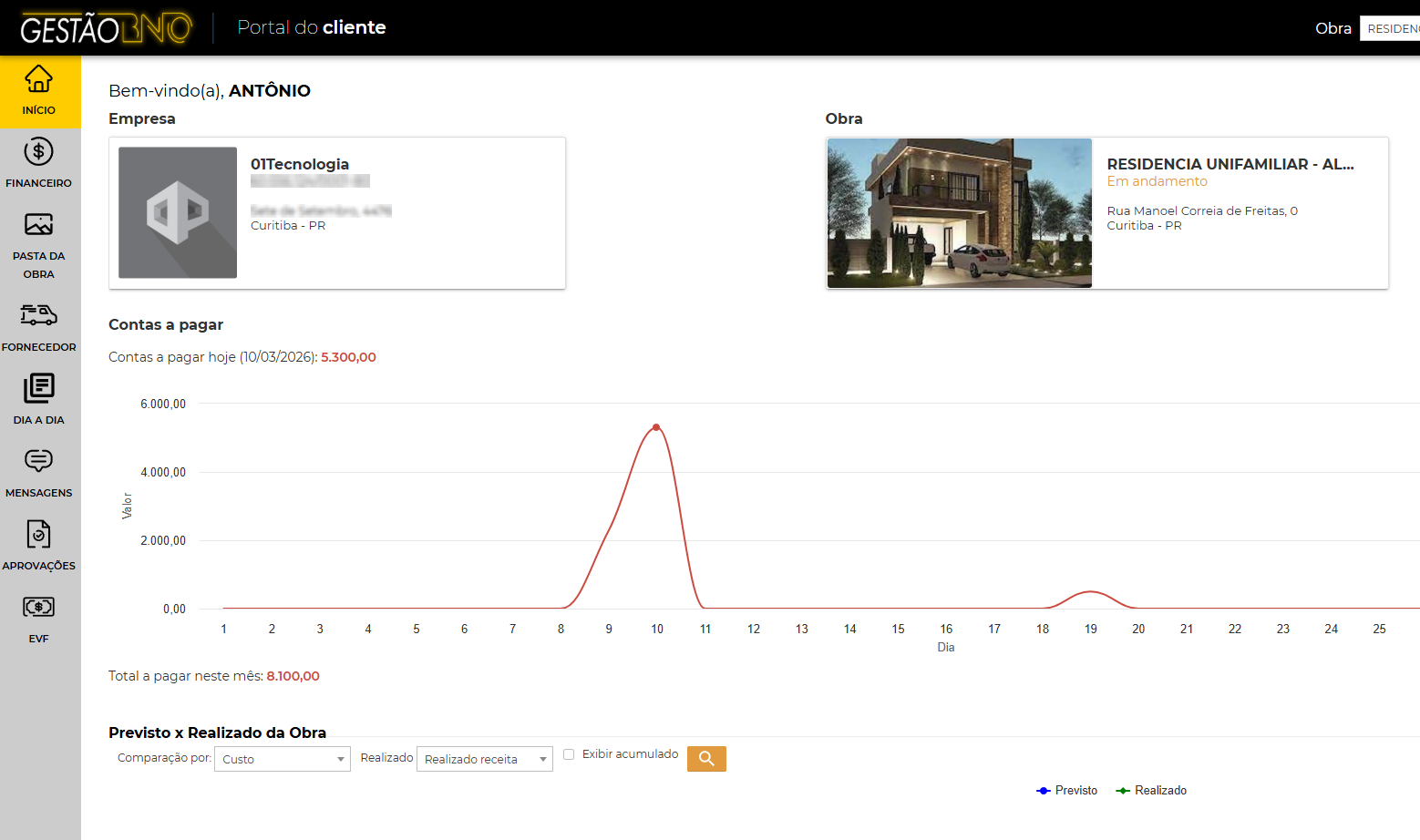Click the 01Tecnologia company logo image
Screen dimensions: 1420x840
point(178,213)
